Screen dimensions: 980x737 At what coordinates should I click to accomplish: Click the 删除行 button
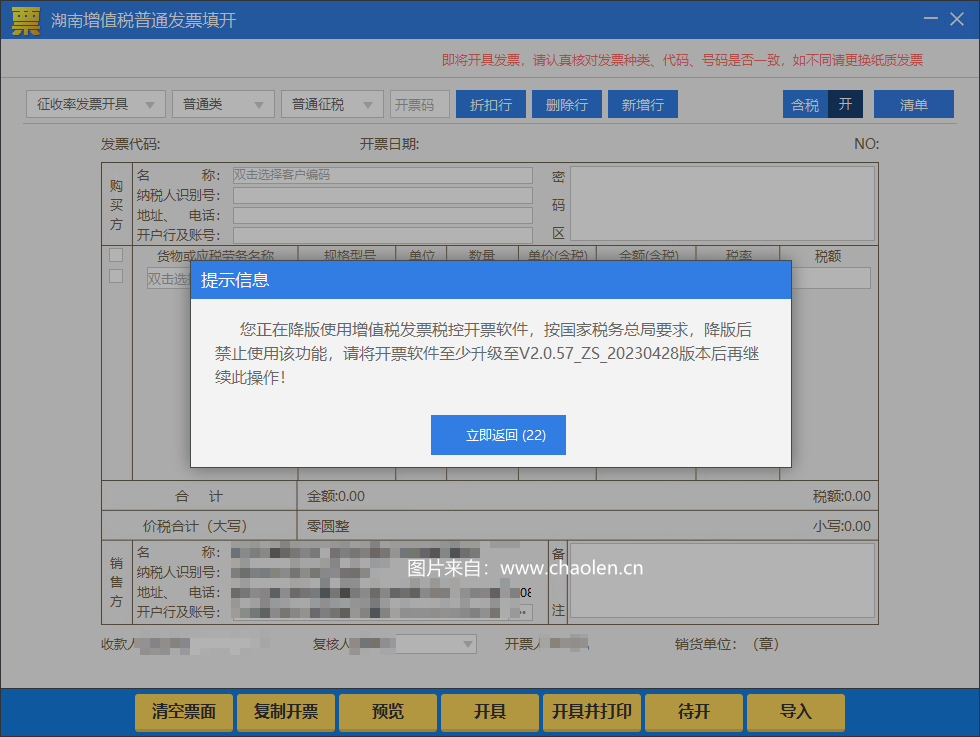point(567,104)
